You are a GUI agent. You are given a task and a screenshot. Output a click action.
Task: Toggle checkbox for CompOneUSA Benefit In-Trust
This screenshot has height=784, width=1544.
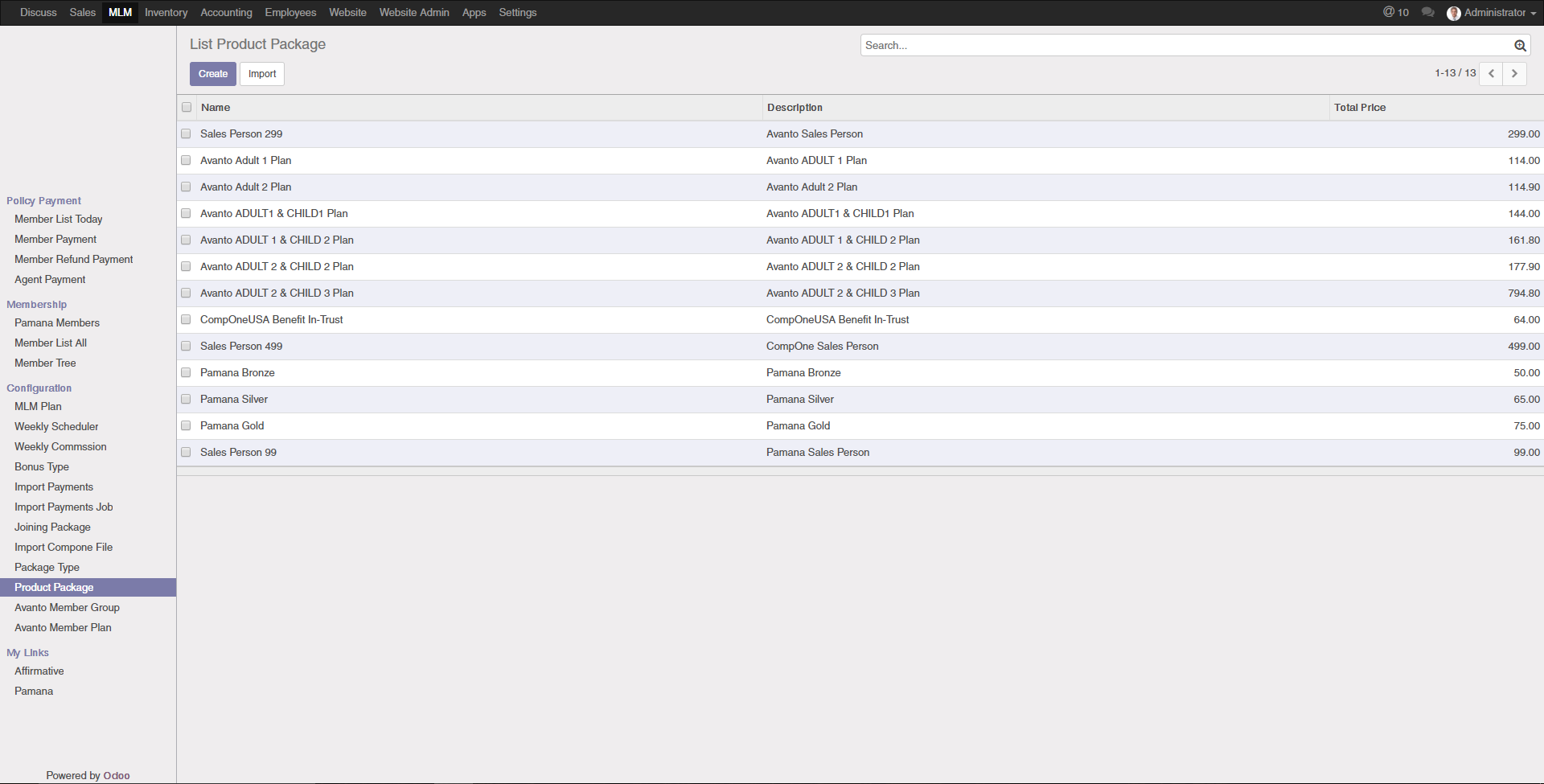186,319
